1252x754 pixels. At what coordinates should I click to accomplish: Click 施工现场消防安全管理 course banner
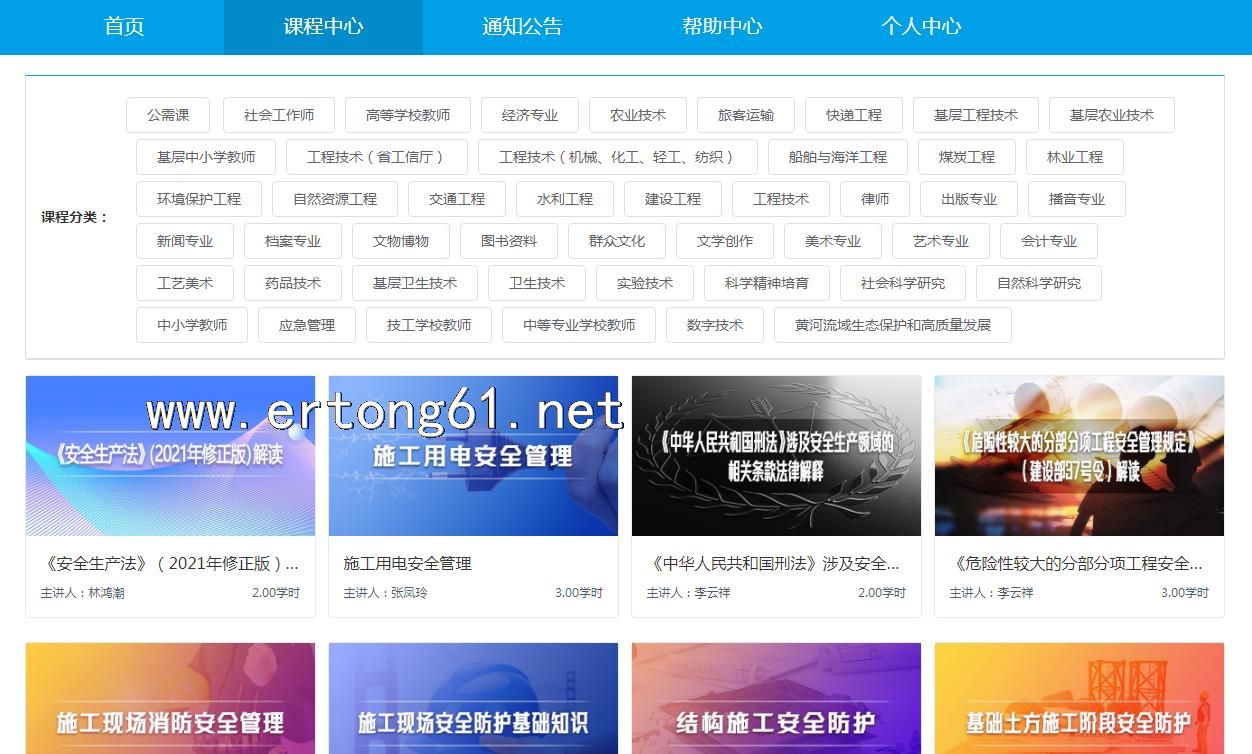coord(170,698)
